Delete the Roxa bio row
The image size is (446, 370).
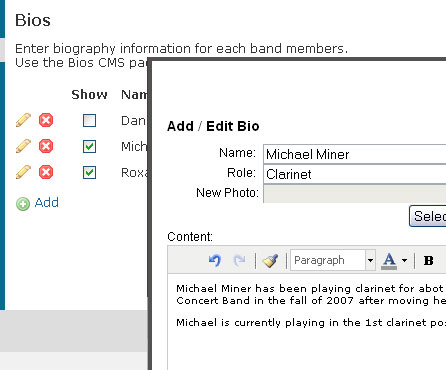click(46, 172)
